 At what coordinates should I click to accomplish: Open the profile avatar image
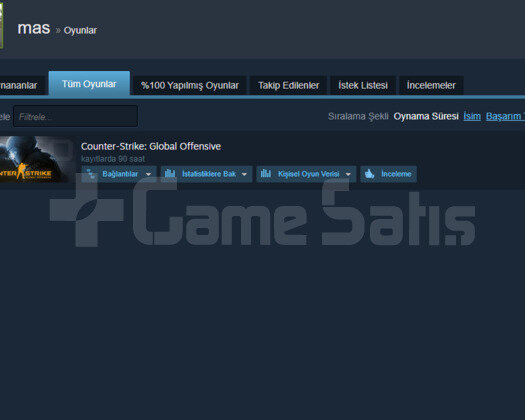1,25
